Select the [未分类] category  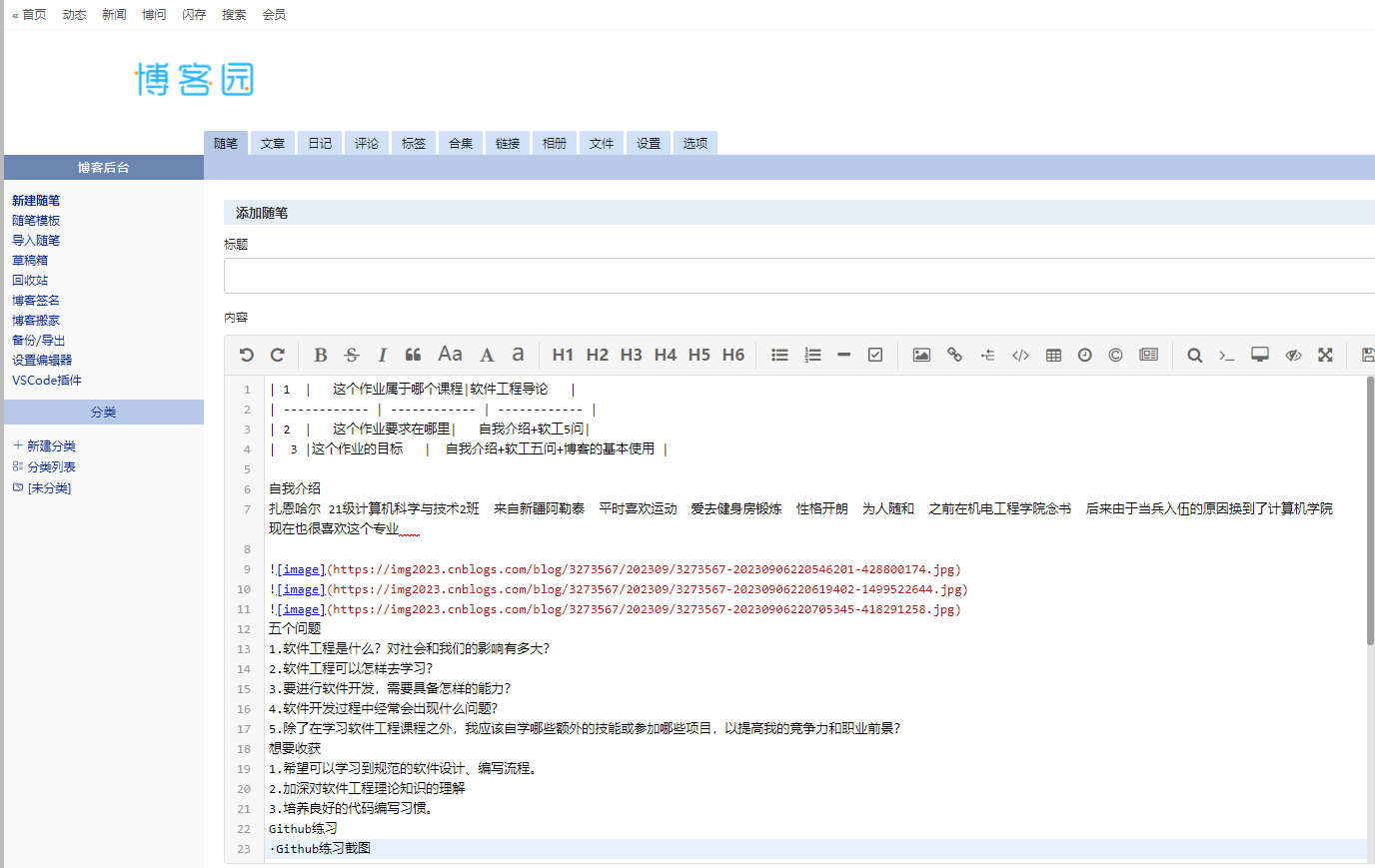click(x=42, y=488)
